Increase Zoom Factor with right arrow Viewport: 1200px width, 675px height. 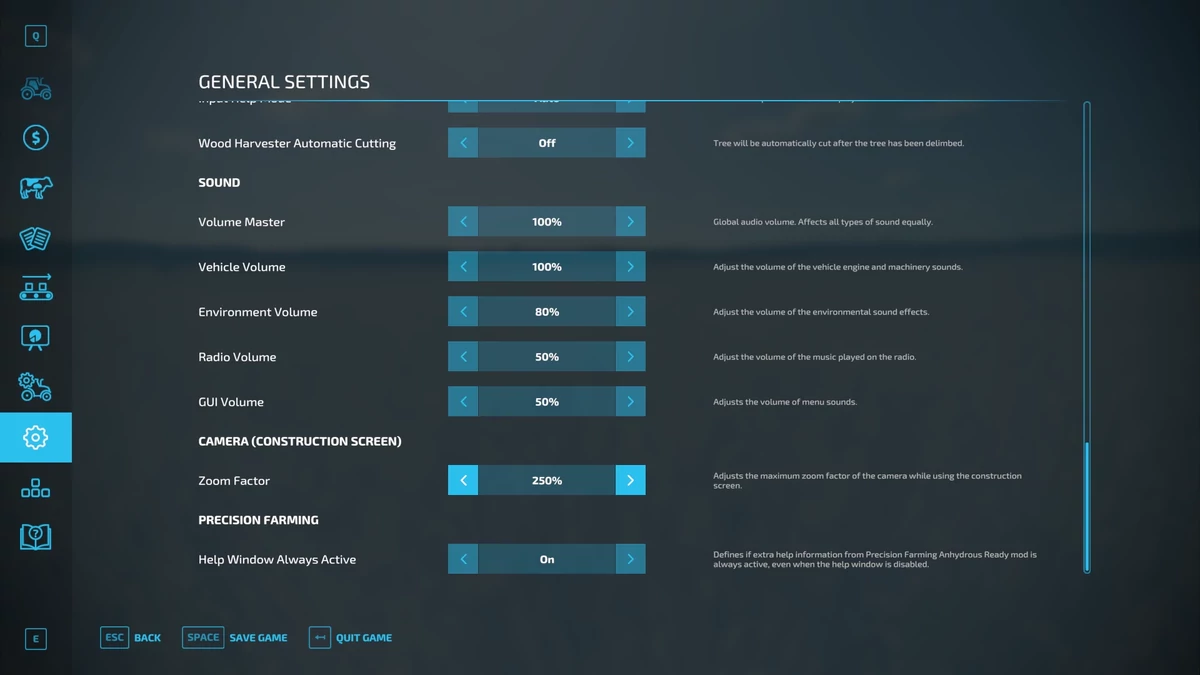click(630, 481)
